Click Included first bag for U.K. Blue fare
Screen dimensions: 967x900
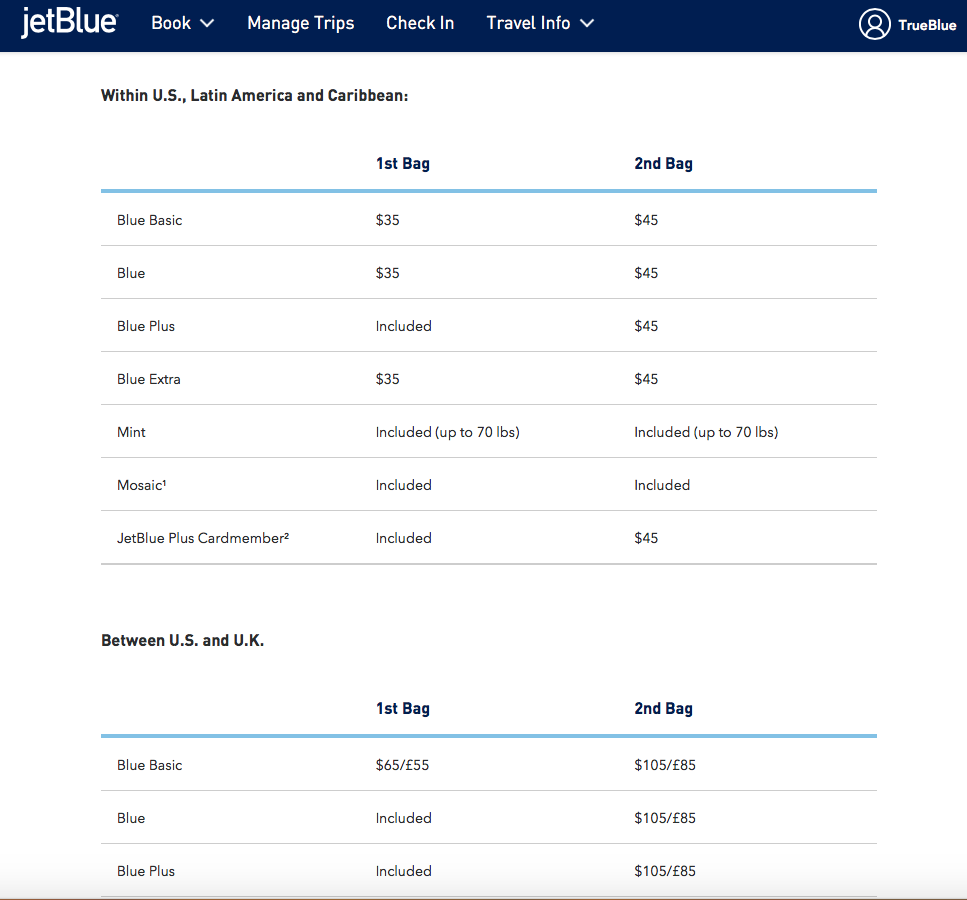[403, 819]
